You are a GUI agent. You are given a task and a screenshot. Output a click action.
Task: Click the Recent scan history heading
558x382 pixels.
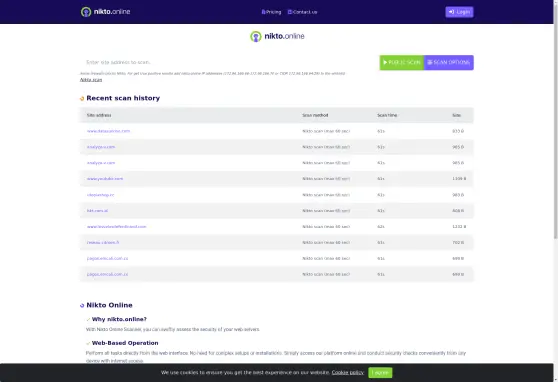123,98
